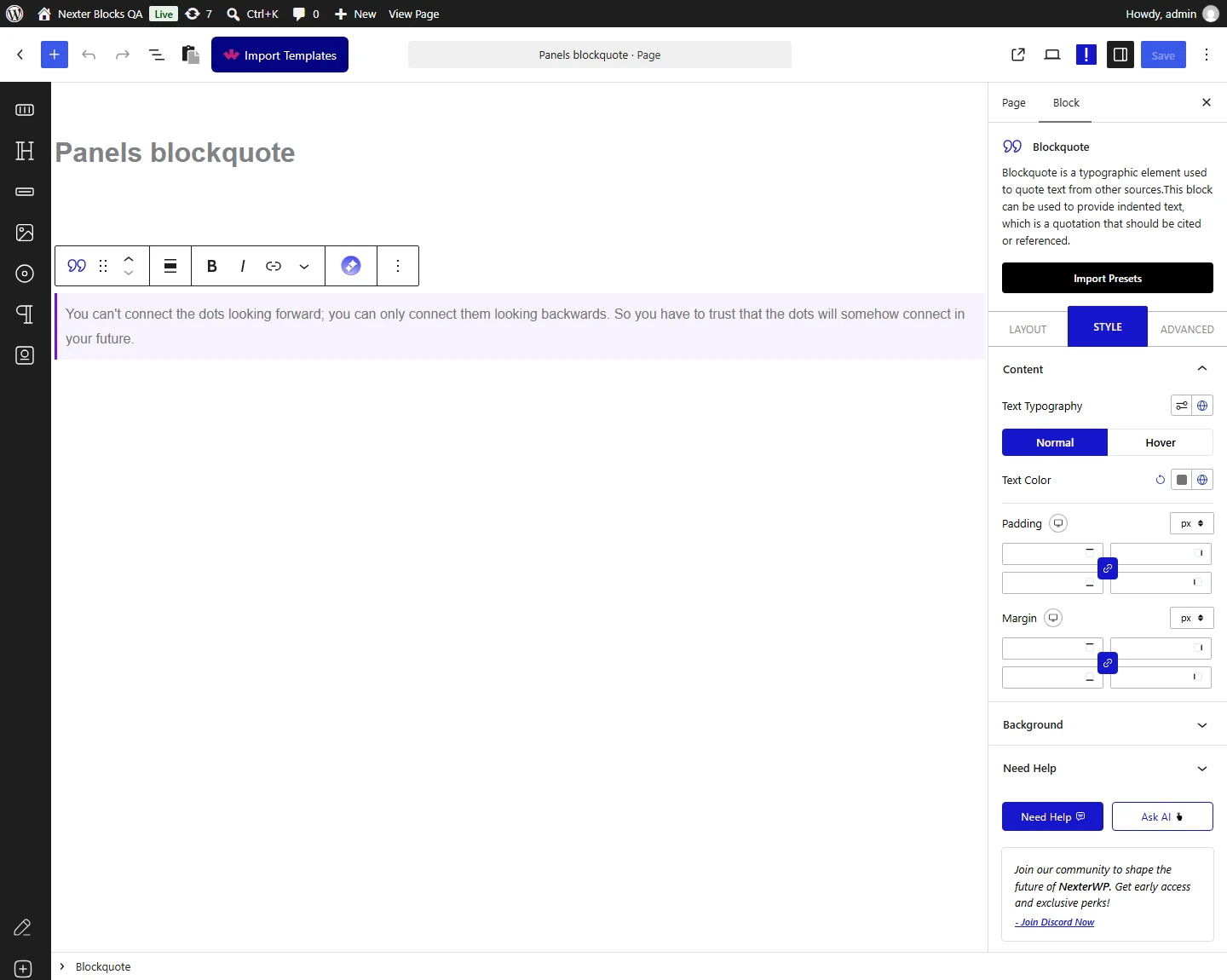
Task: Open Text Typography settings icon
Action: coord(1182,406)
